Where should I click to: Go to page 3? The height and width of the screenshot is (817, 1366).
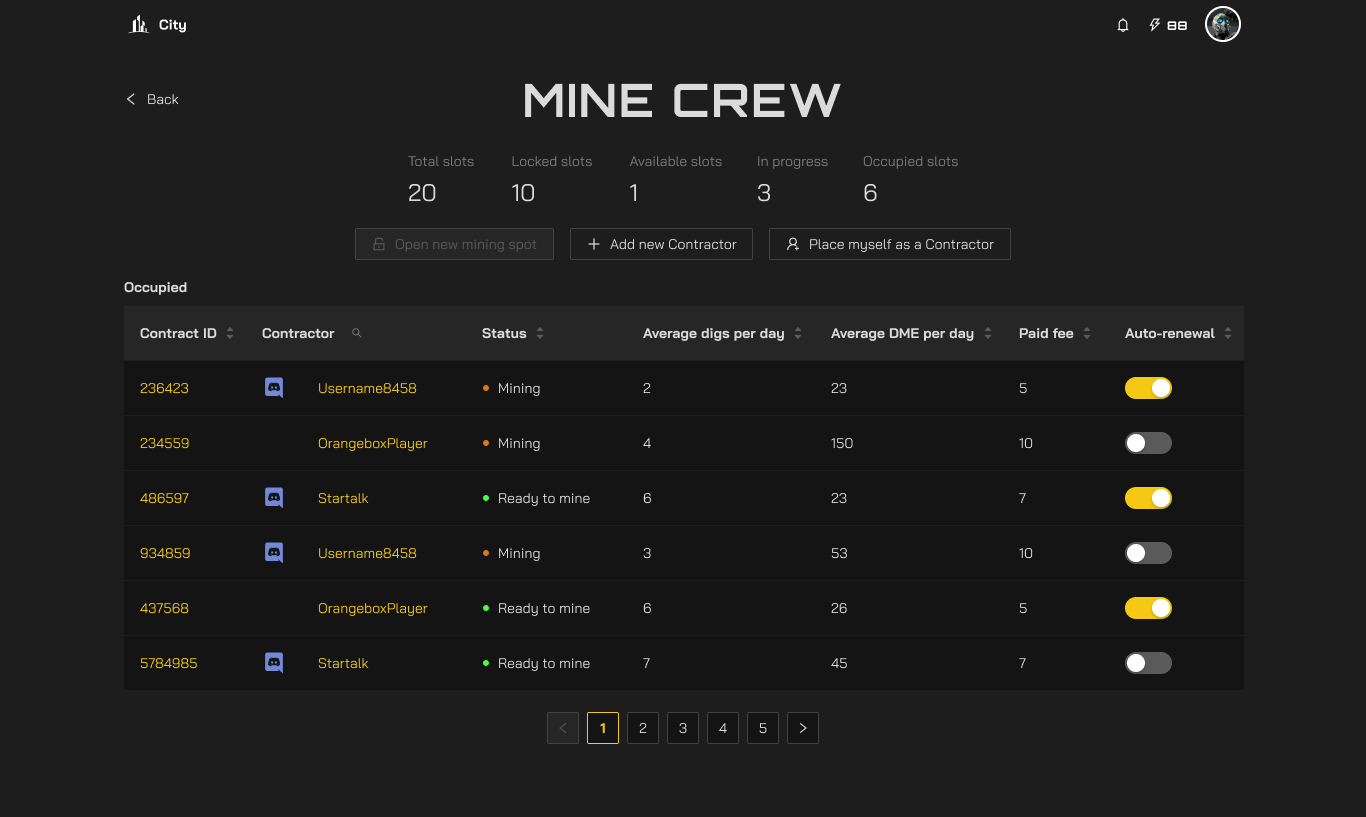pos(683,728)
